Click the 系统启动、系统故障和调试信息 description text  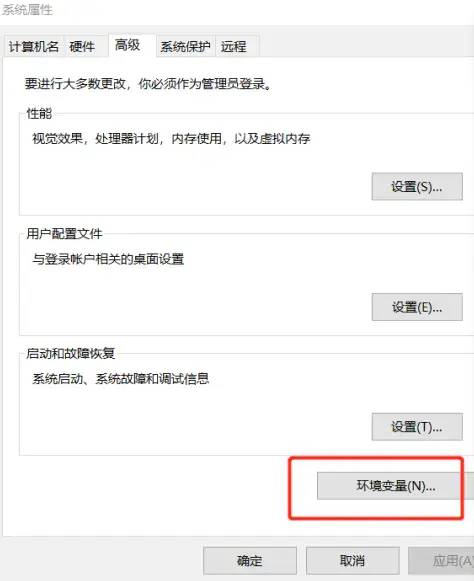pyautogui.click(x=120, y=379)
